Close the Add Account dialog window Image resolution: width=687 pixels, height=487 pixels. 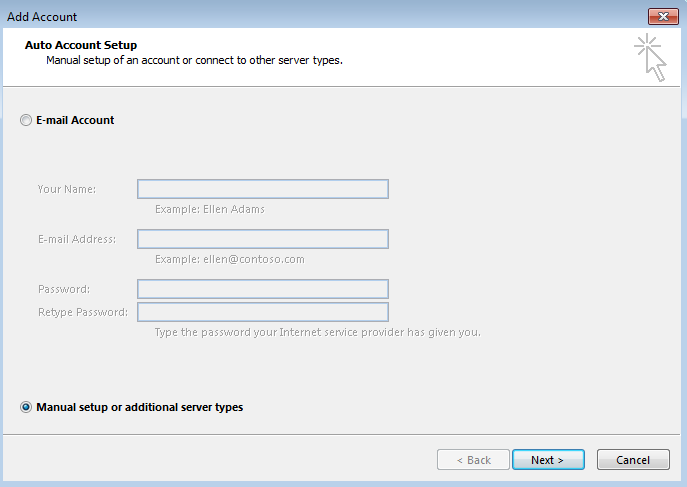coord(662,16)
